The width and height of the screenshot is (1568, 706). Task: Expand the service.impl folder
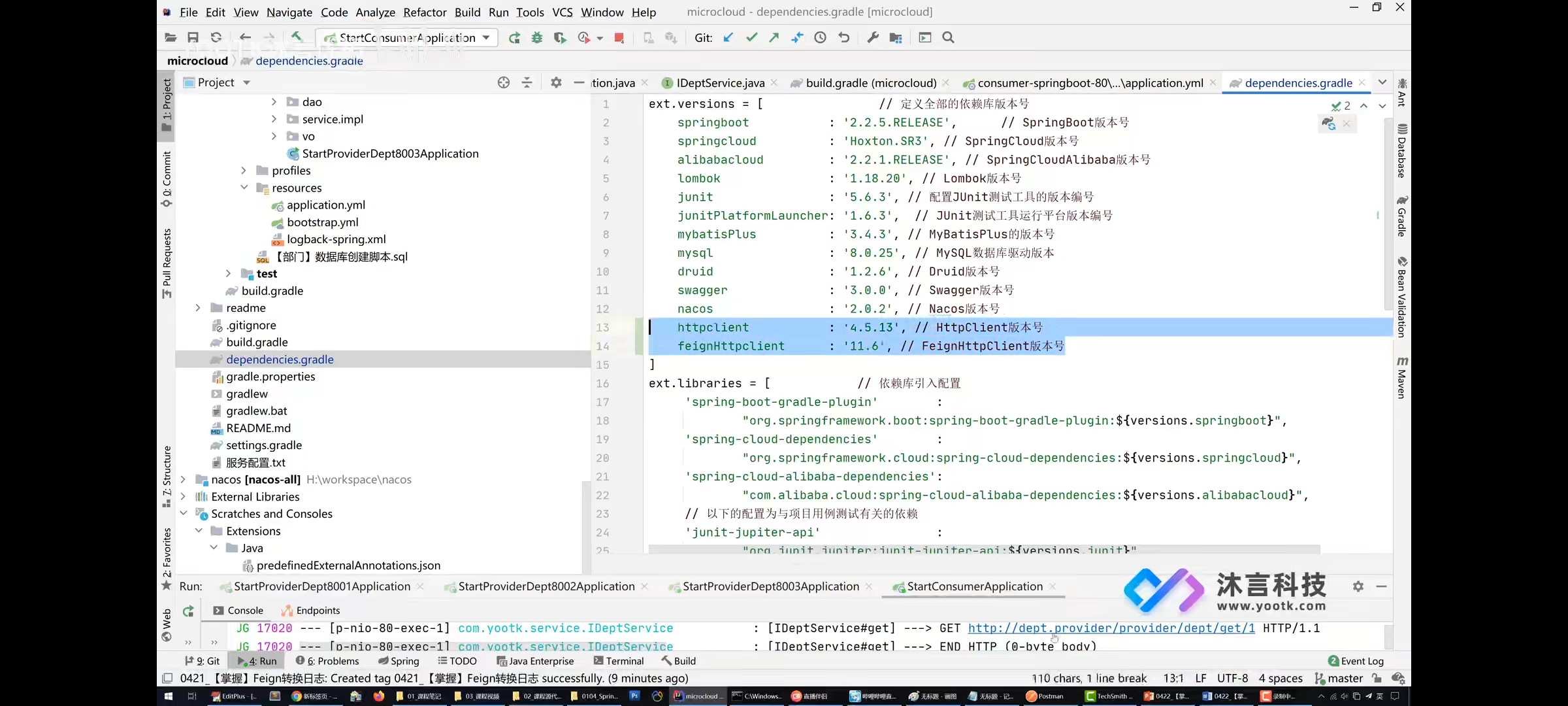coord(274,119)
